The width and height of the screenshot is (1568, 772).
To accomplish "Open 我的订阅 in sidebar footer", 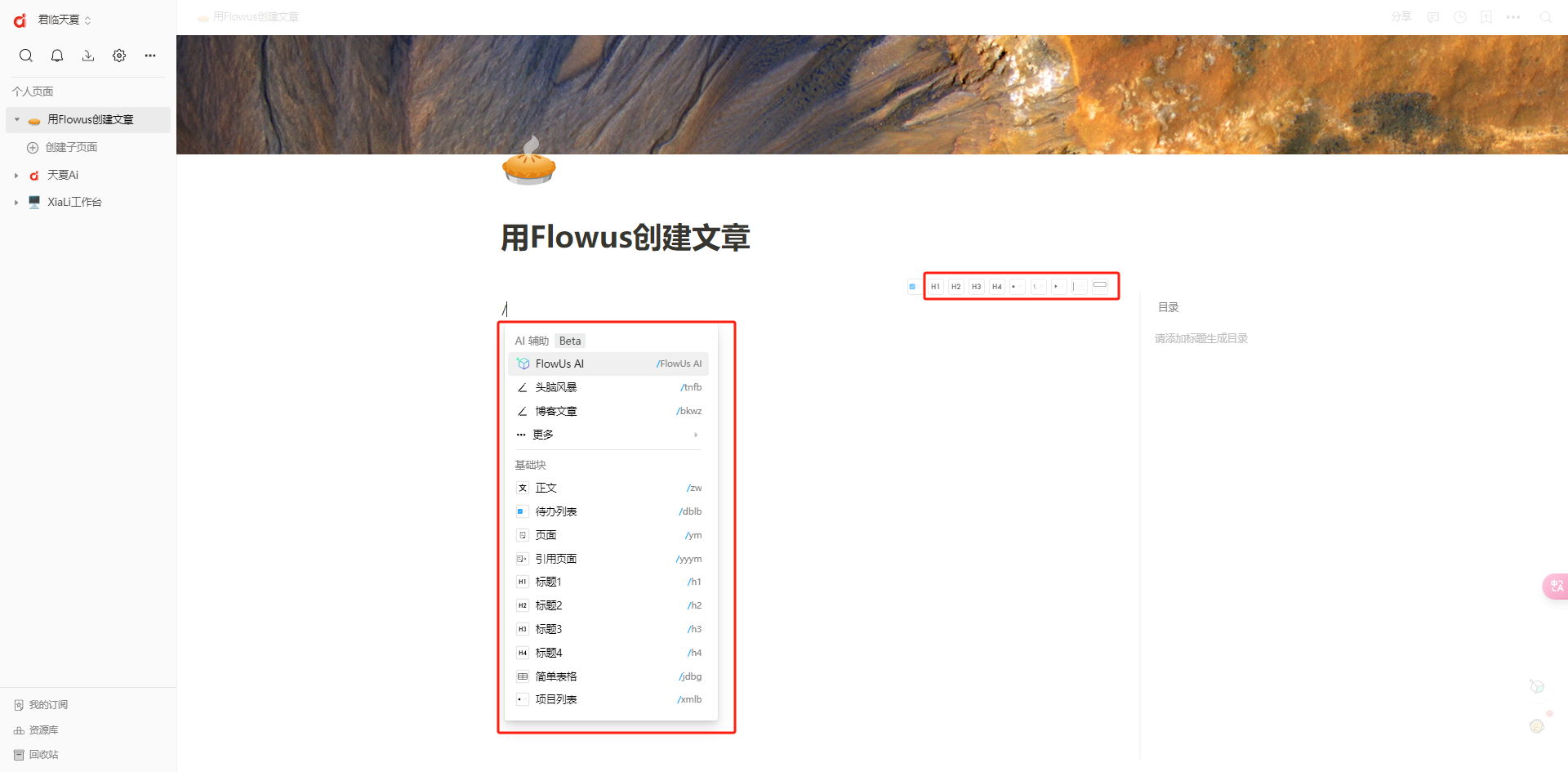I will [41, 705].
